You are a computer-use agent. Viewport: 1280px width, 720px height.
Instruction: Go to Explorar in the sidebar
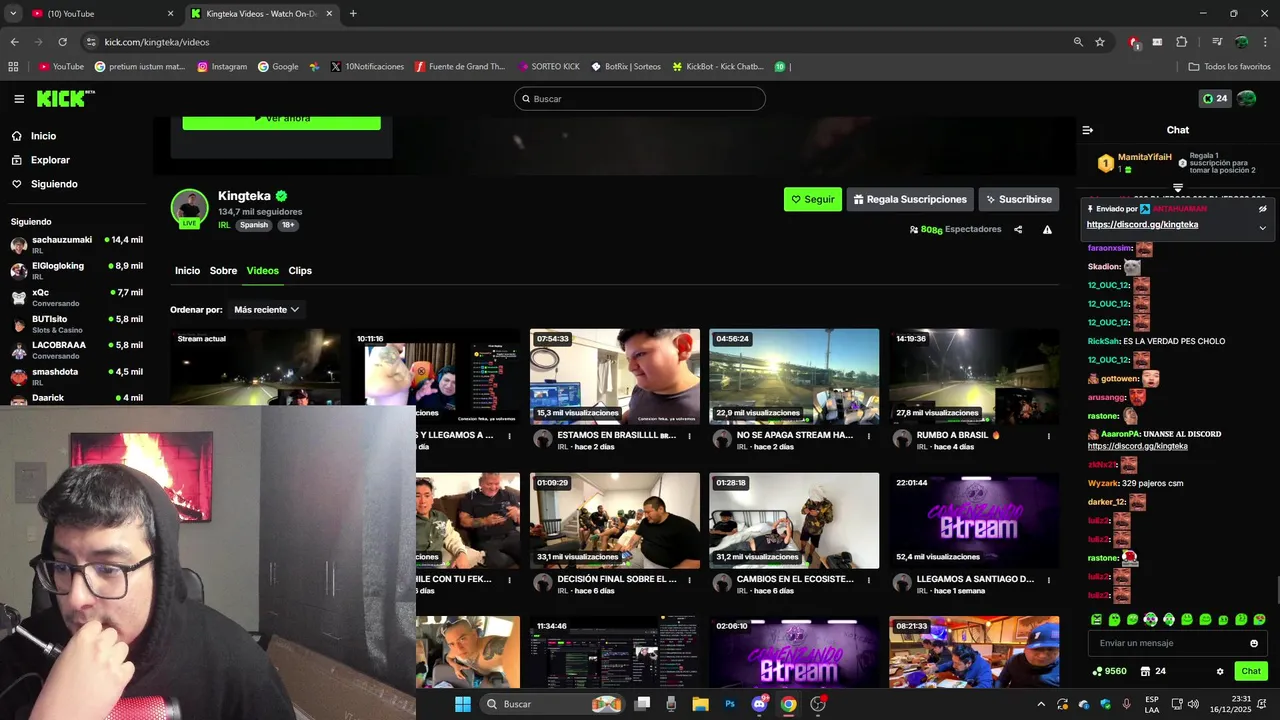[x=50, y=160]
